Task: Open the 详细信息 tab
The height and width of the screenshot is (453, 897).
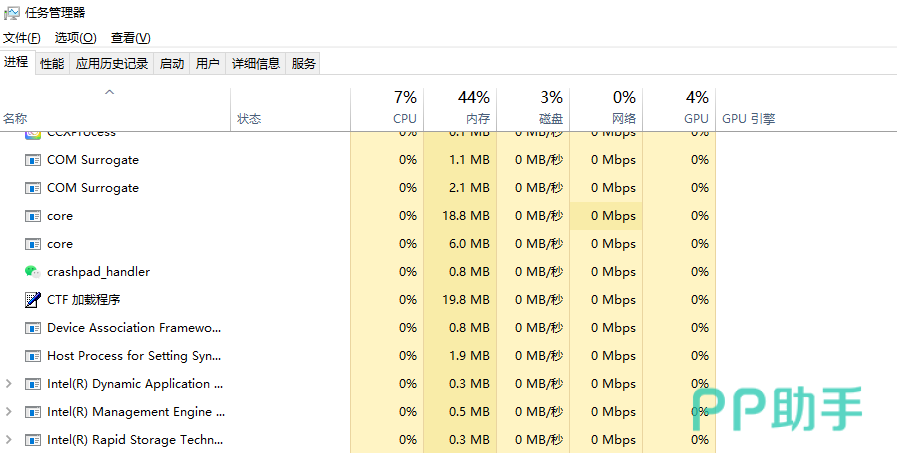Action: coord(256,63)
